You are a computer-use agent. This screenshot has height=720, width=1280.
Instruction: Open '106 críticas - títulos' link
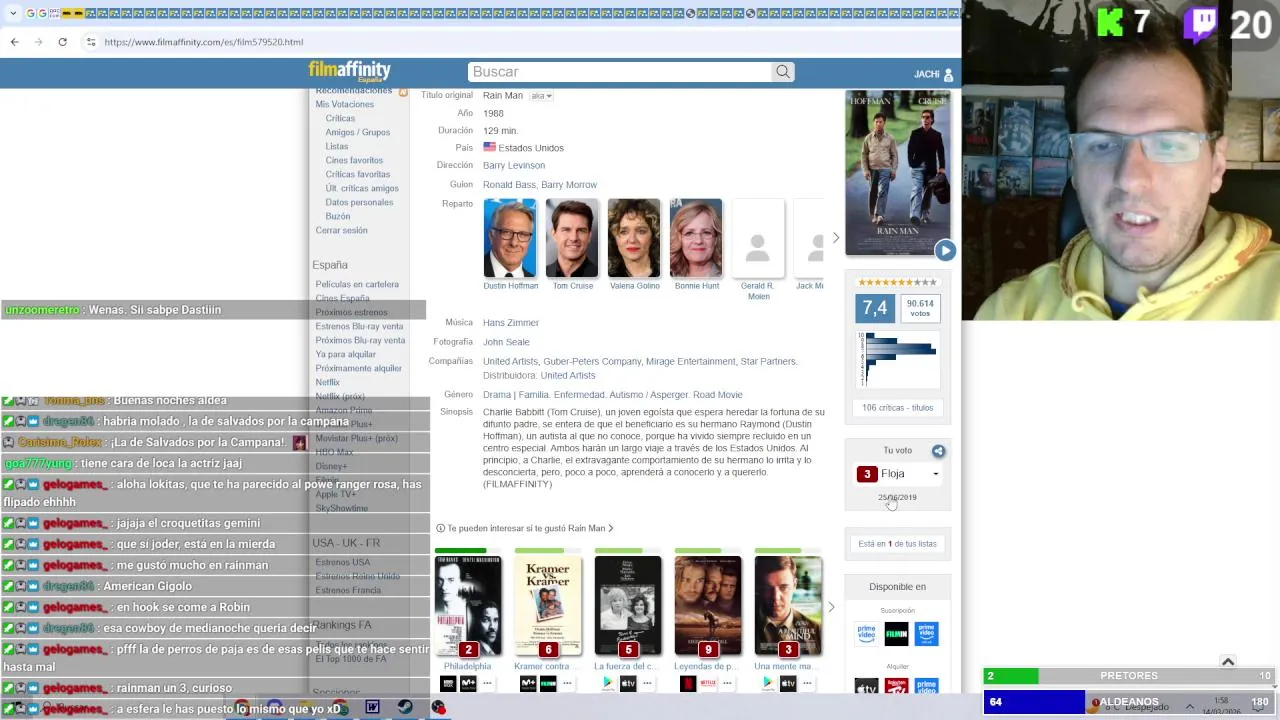898,408
